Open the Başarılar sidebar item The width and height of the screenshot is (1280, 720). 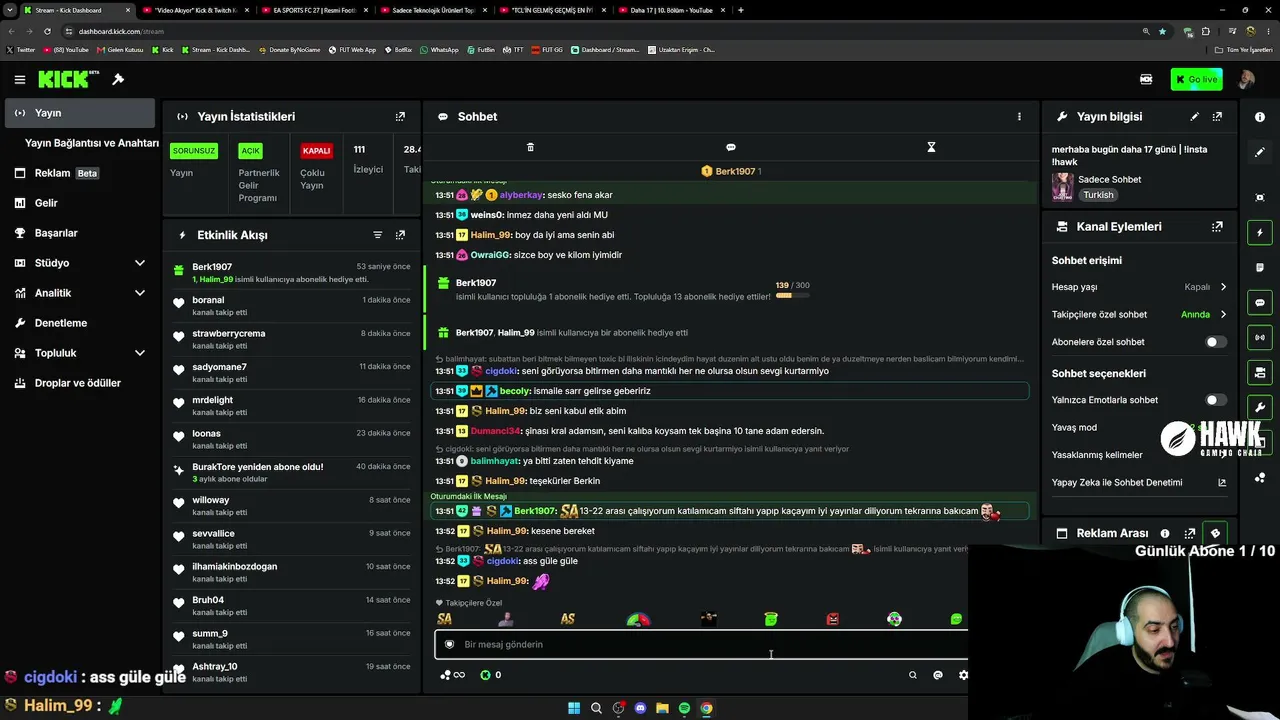[80, 233]
